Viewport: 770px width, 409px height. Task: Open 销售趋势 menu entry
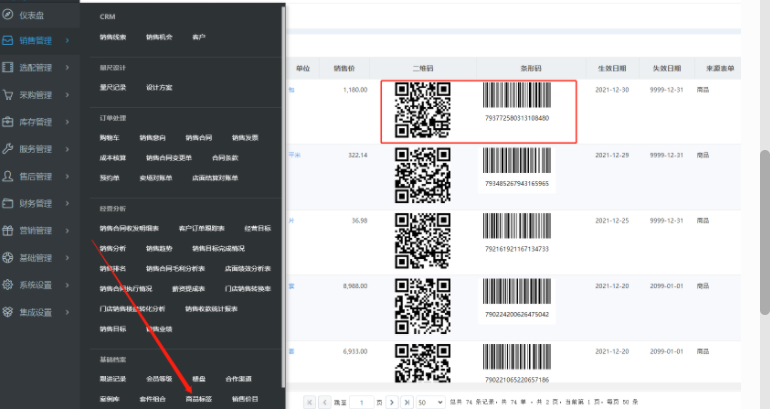click(159, 248)
